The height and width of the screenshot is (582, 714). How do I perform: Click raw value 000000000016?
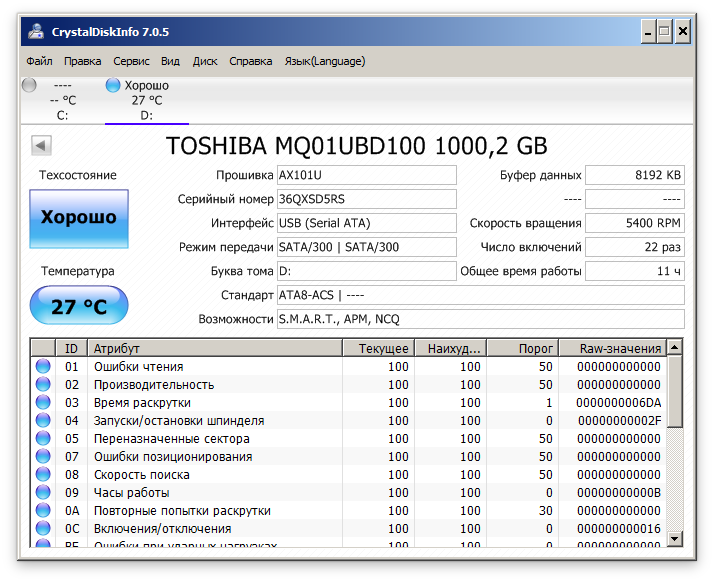click(x=619, y=528)
